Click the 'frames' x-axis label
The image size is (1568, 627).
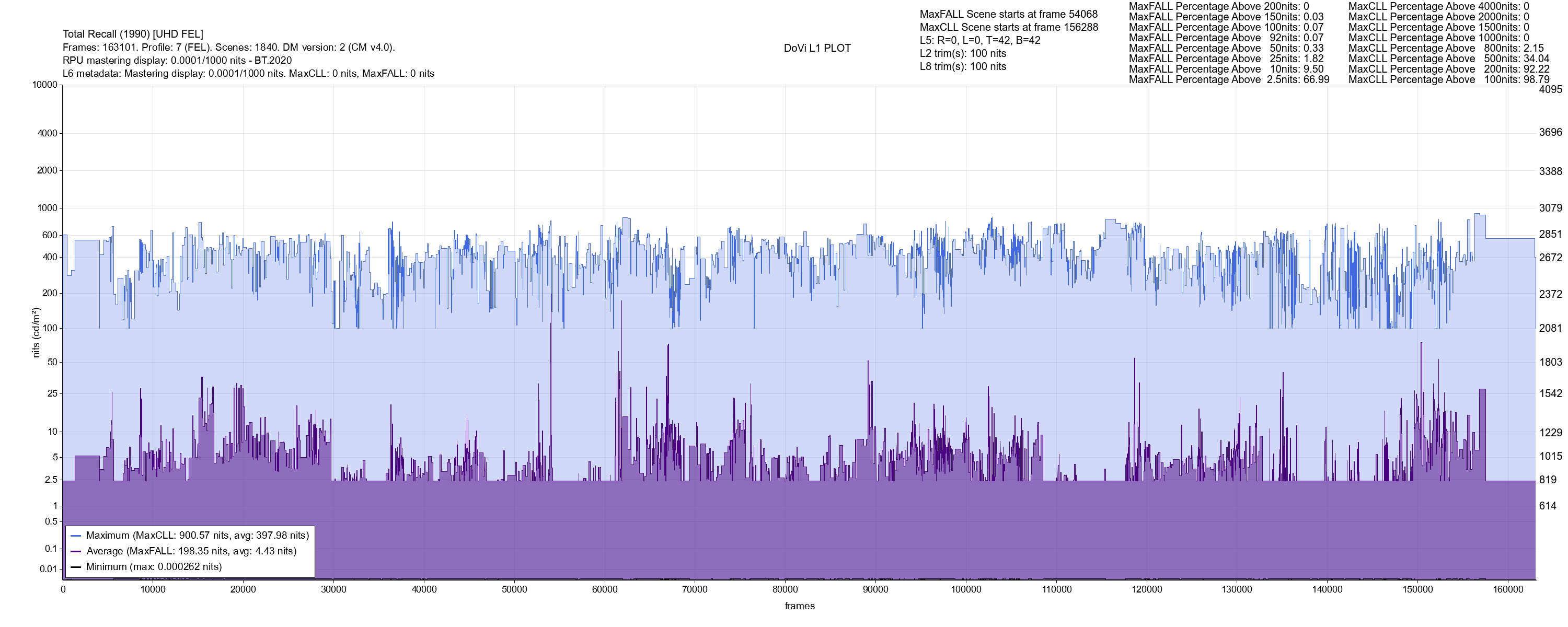pyautogui.click(x=799, y=606)
